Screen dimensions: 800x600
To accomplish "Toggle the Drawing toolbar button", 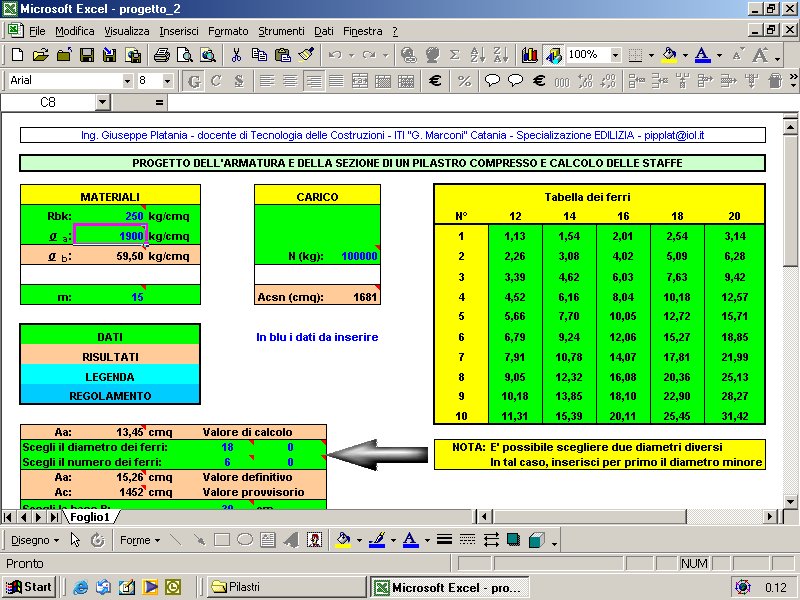I will pyautogui.click(x=553, y=55).
